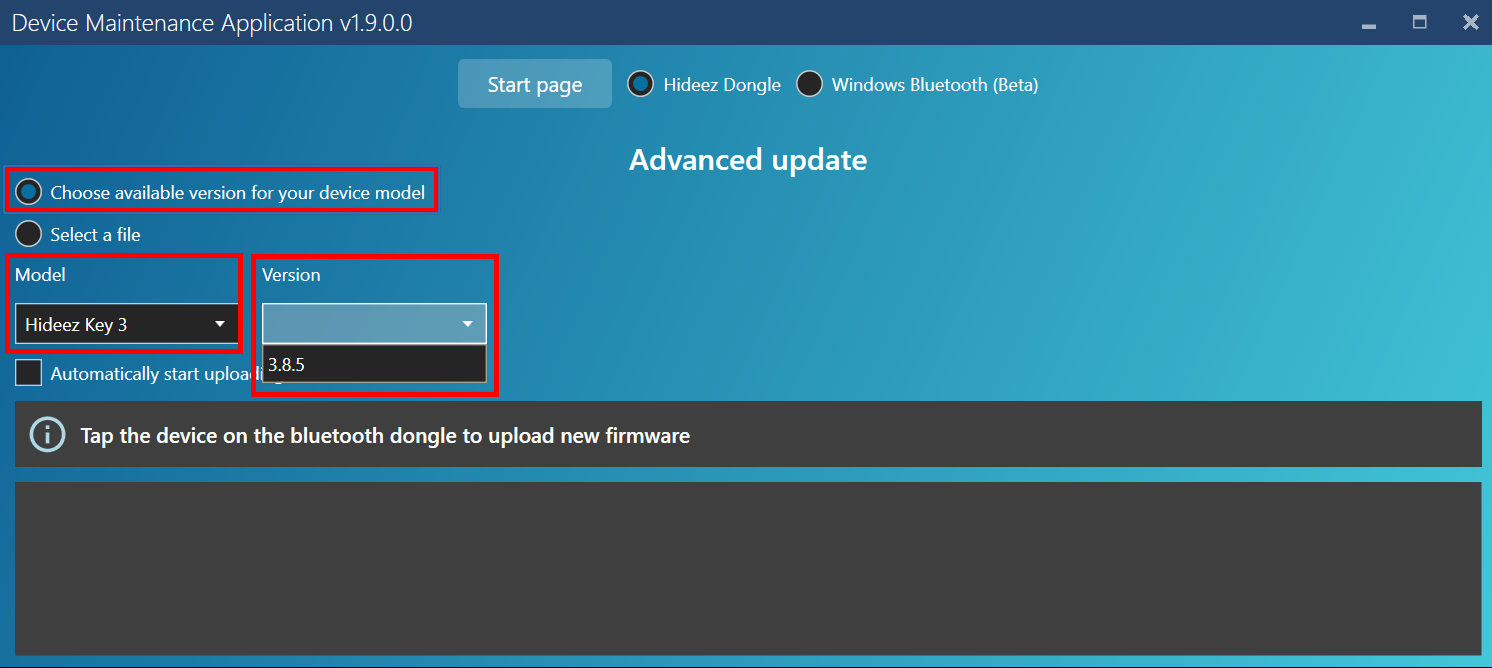The image size is (1492, 668).
Task: Select Choose available version for your device model
Action: [x=29, y=192]
